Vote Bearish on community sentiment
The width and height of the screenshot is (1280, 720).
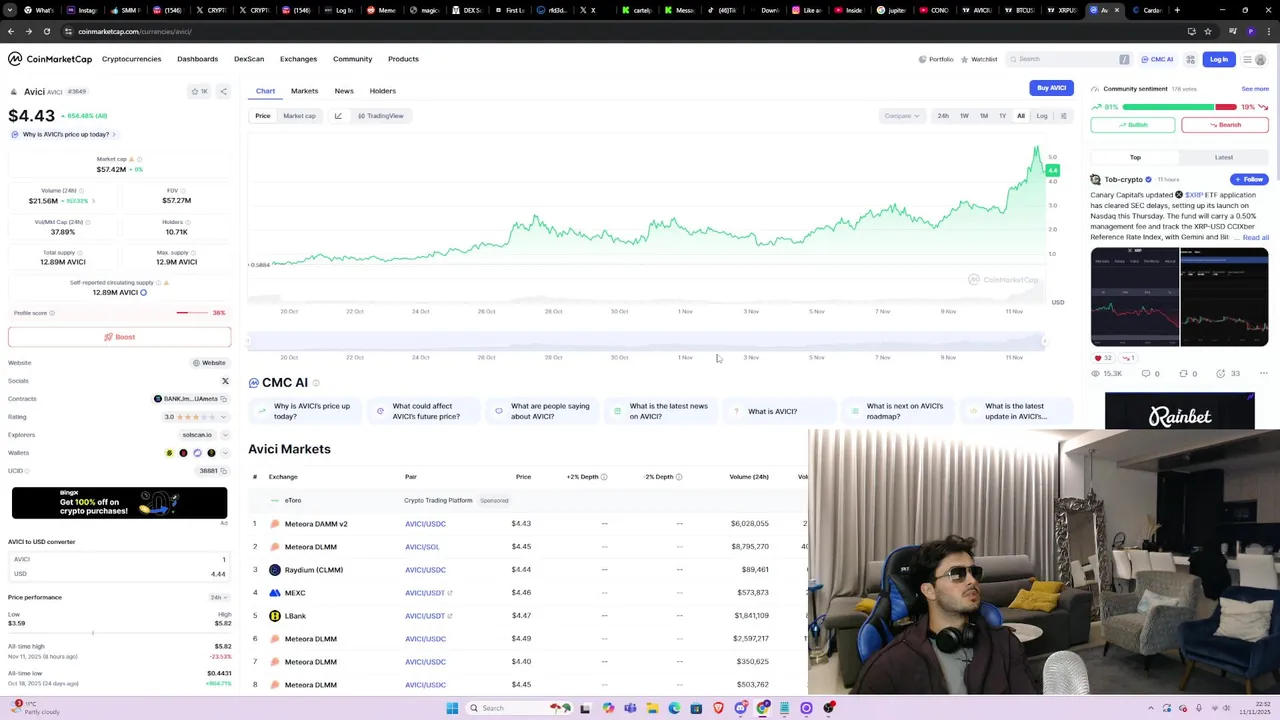1225,125
